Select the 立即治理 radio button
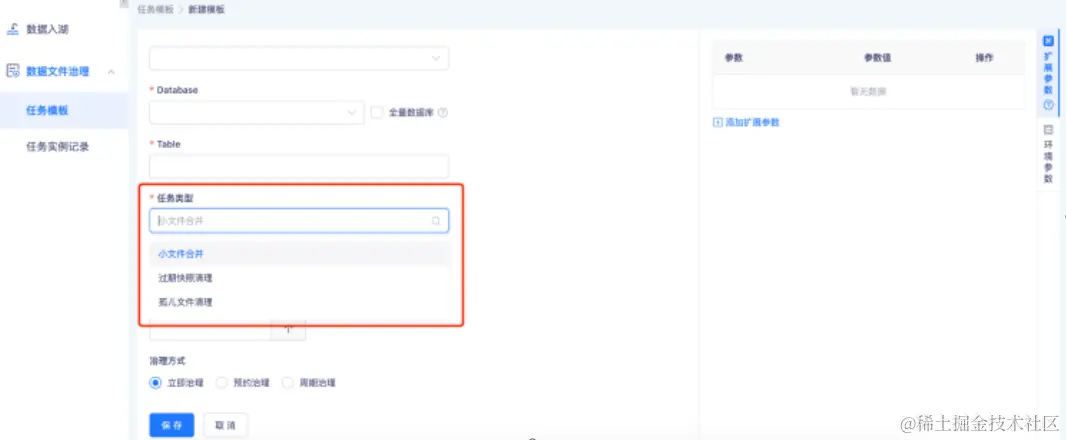Viewport: 1066px width, 440px height. (155, 383)
